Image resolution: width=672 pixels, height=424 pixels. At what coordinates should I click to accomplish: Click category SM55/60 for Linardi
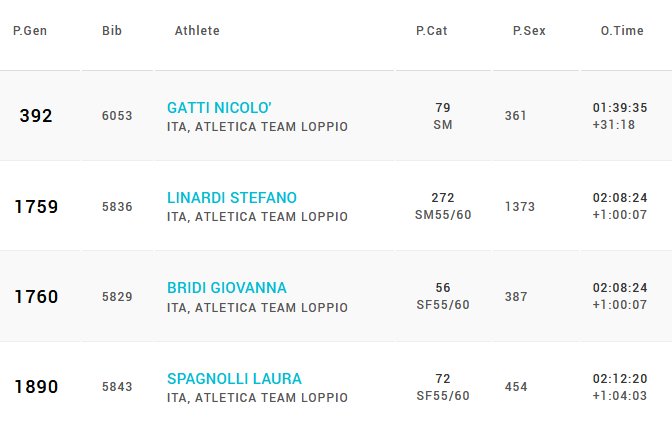point(443,214)
